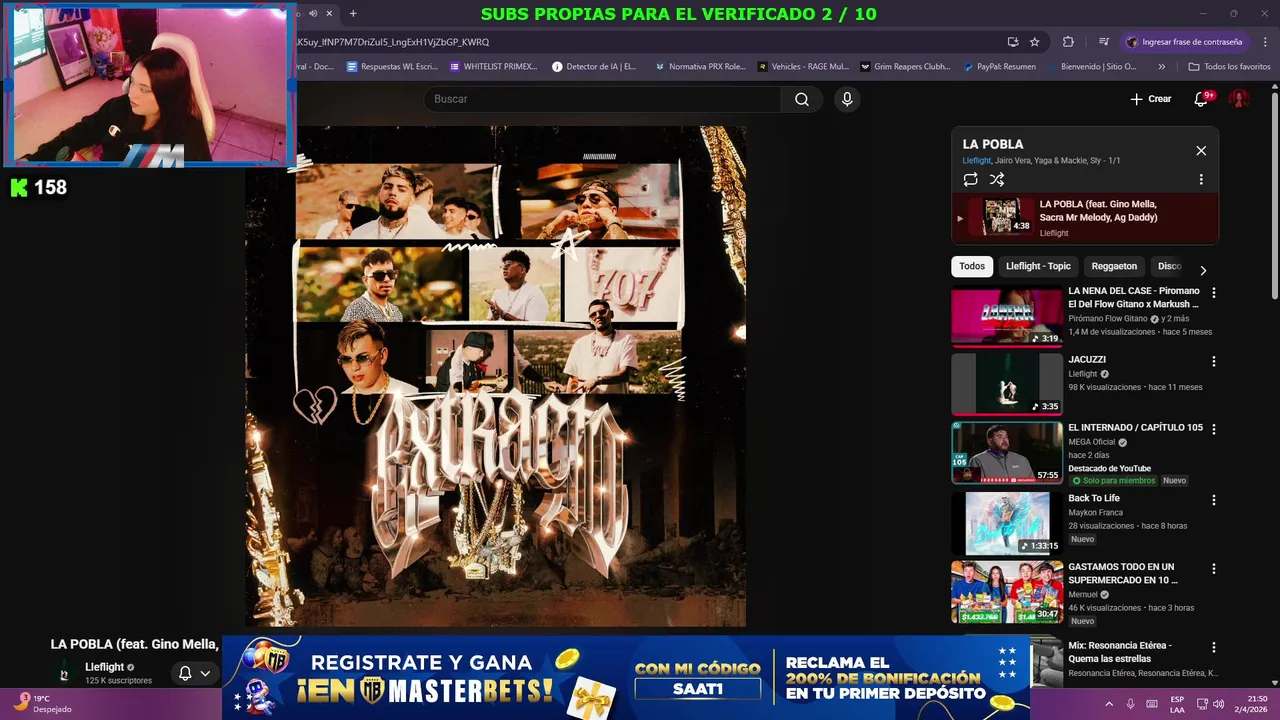Open Back To Life video thumbnail
1280x720 pixels.
(1007, 523)
